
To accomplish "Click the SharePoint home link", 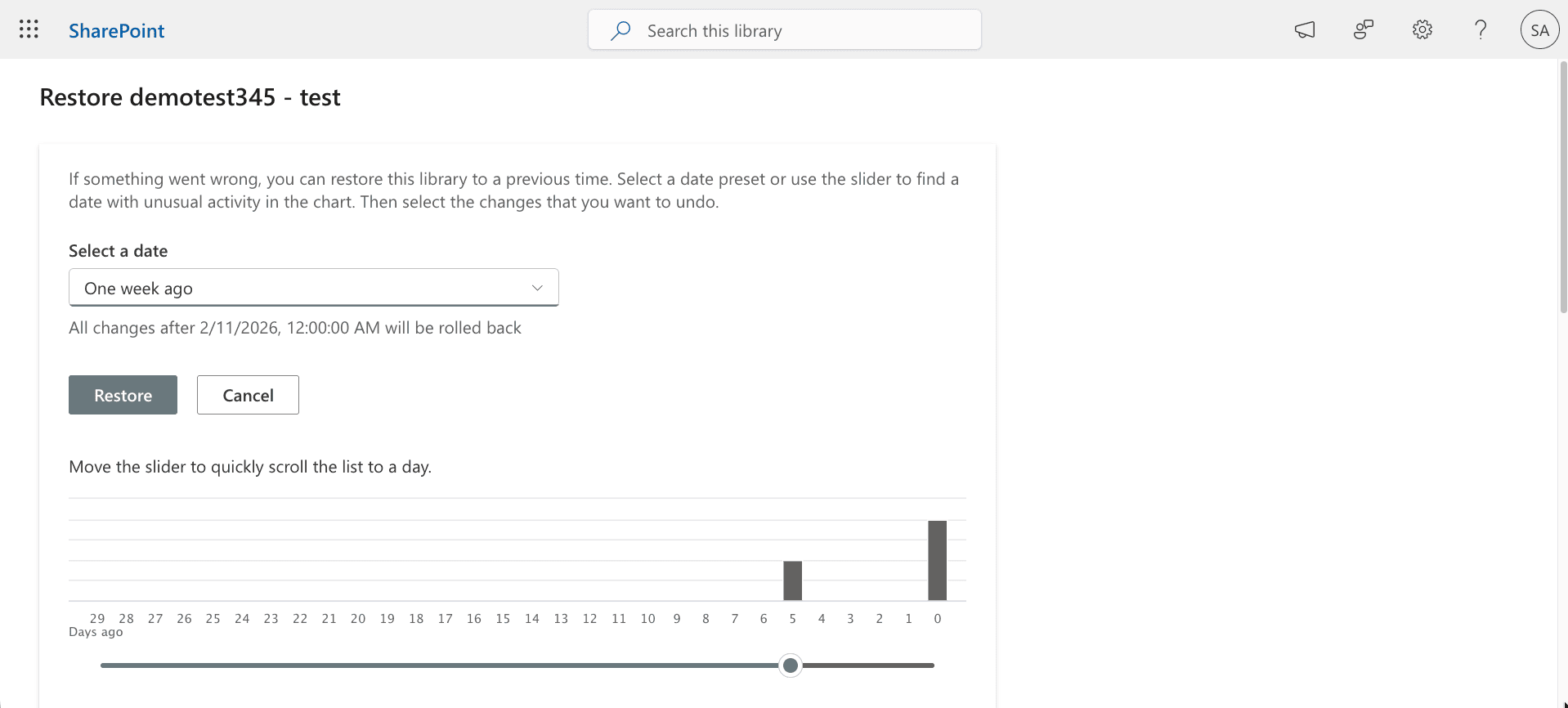I will pos(116,30).
